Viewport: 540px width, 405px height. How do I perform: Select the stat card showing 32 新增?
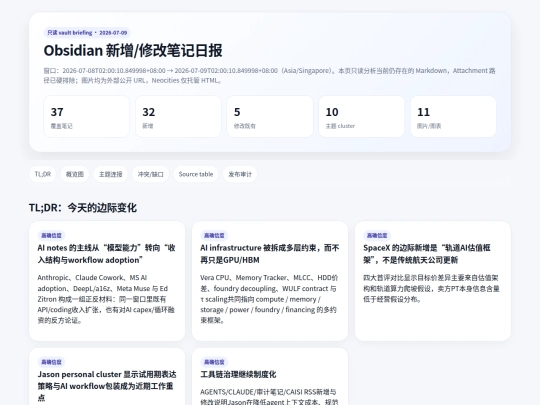point(178,116)
